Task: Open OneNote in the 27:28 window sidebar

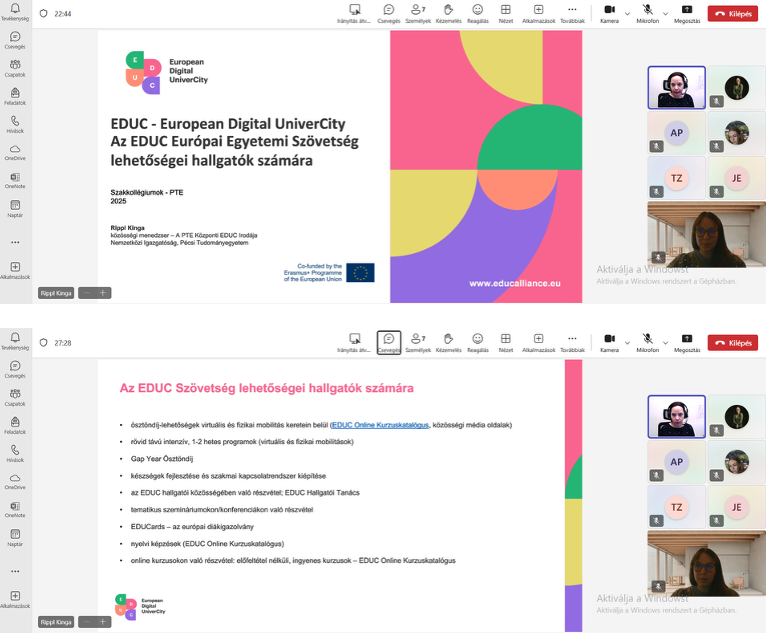Action: point(15,509)
